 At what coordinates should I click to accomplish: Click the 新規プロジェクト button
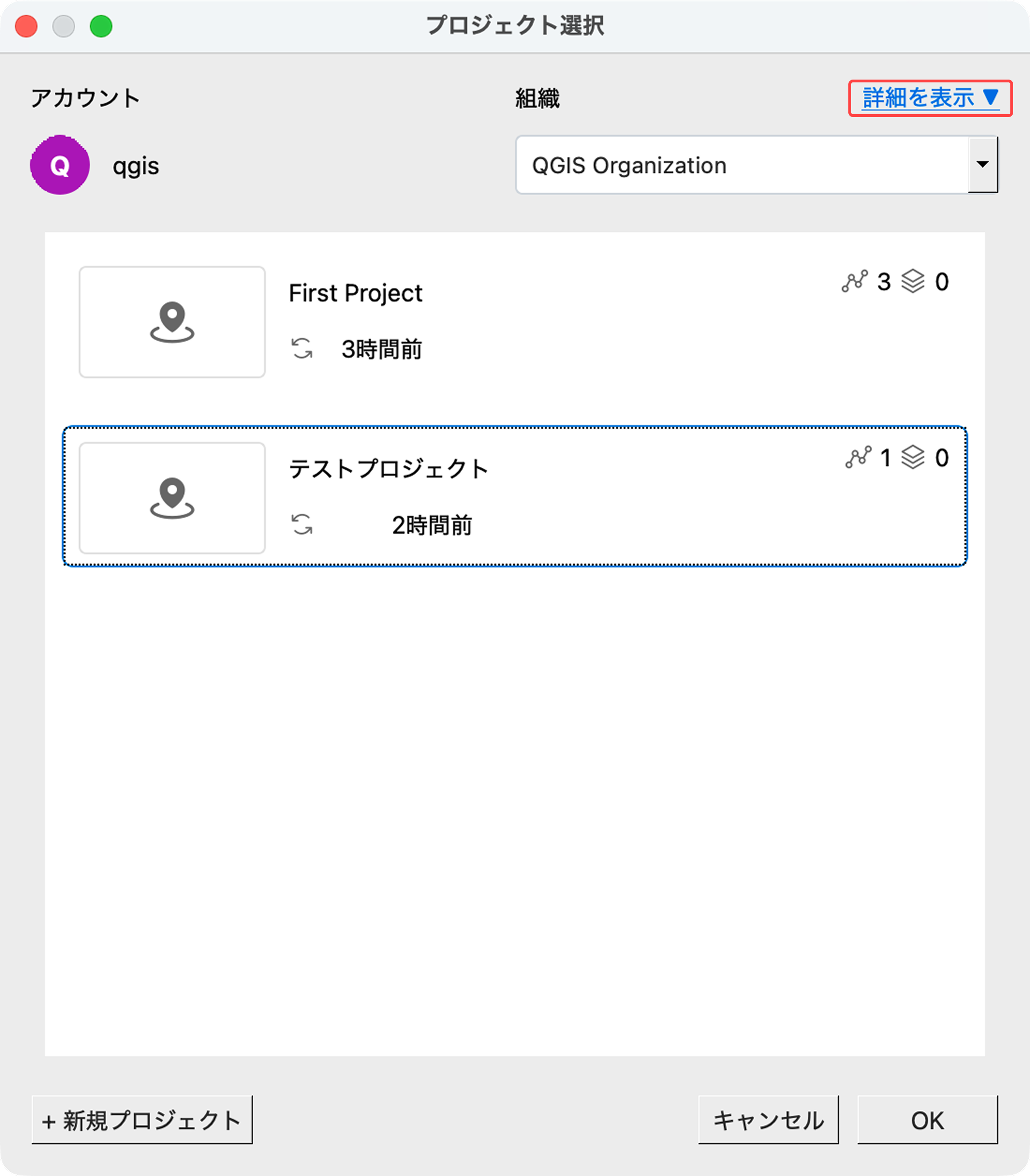click(x=141, y=1120)
